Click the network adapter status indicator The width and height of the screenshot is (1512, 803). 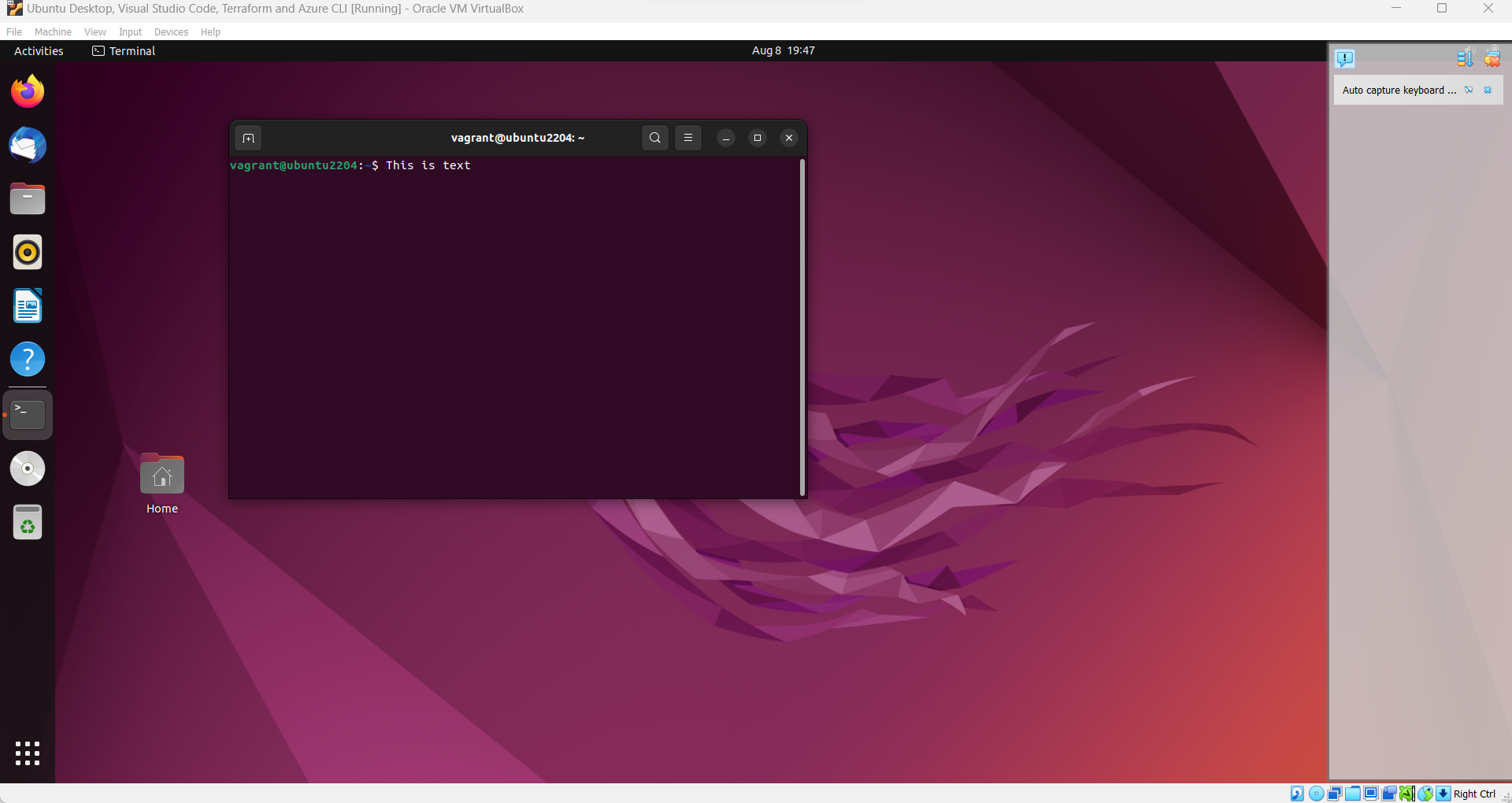pyautogui.click(x=1407, y=794)
